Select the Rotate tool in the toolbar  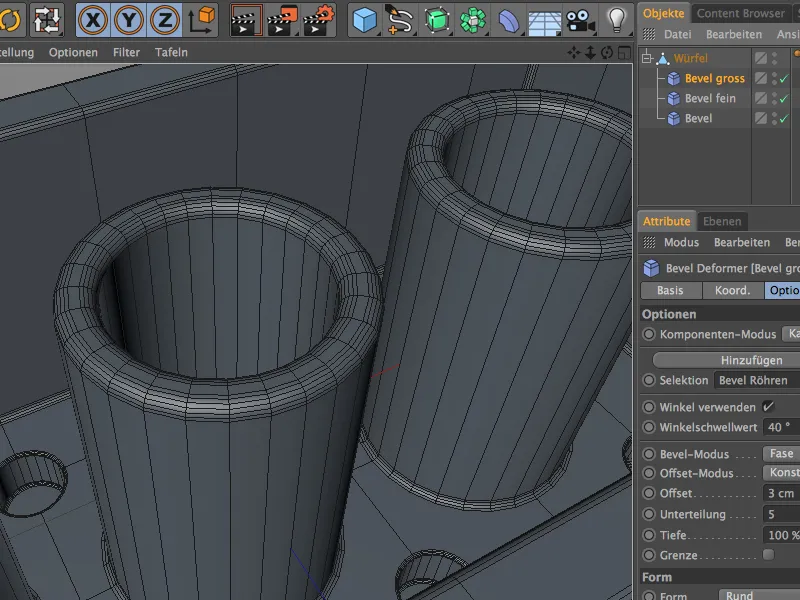[x=9, y=19]
